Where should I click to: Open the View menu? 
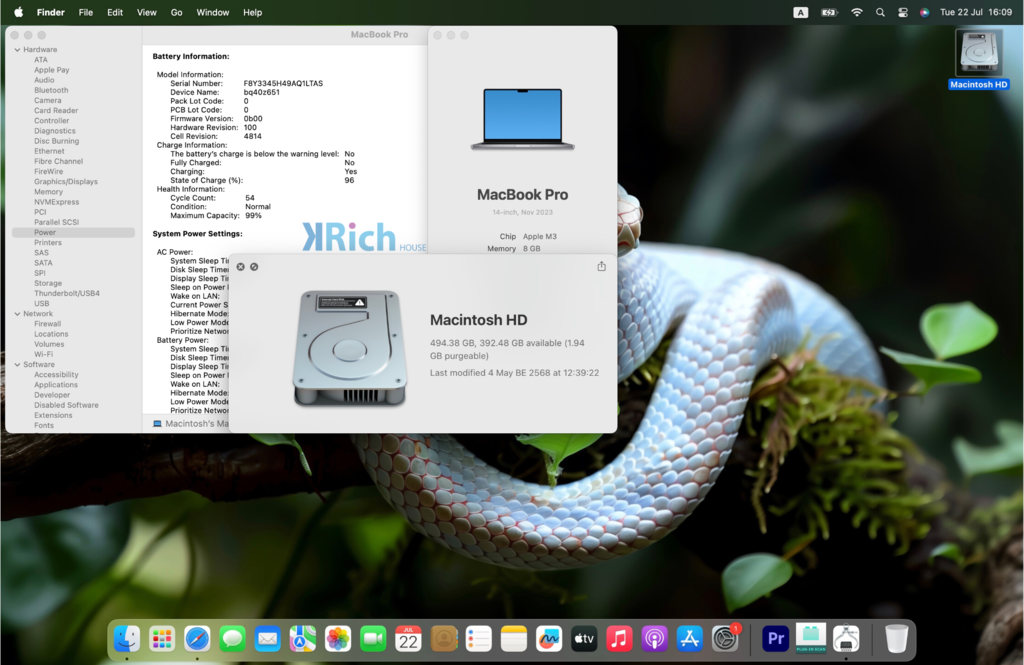146,12
